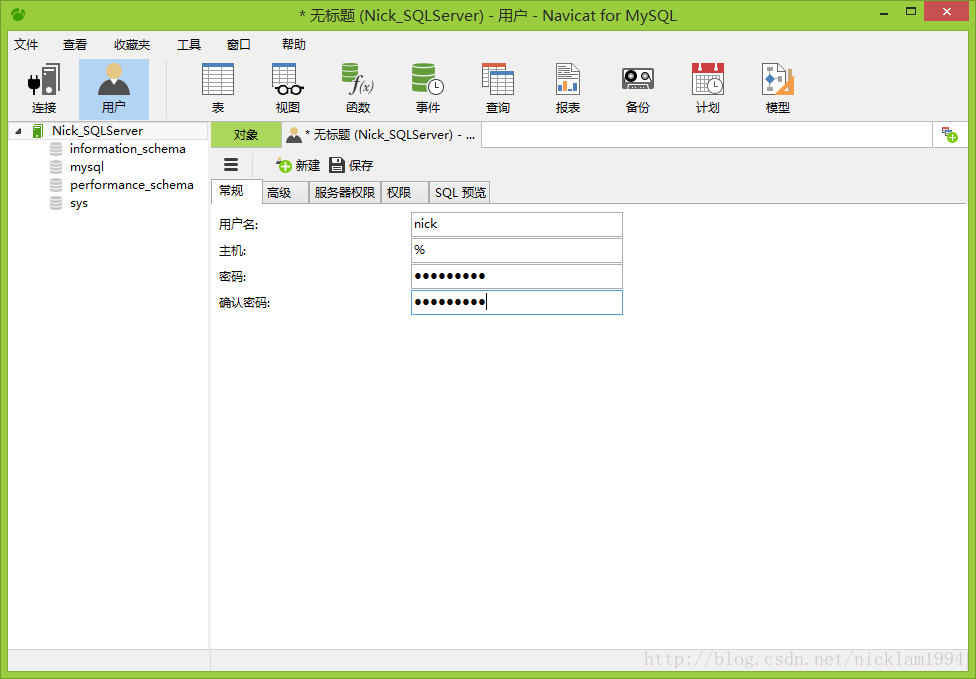
Task: Select the 用户 user toolbar icon
Action: click(x=114, y=88)
